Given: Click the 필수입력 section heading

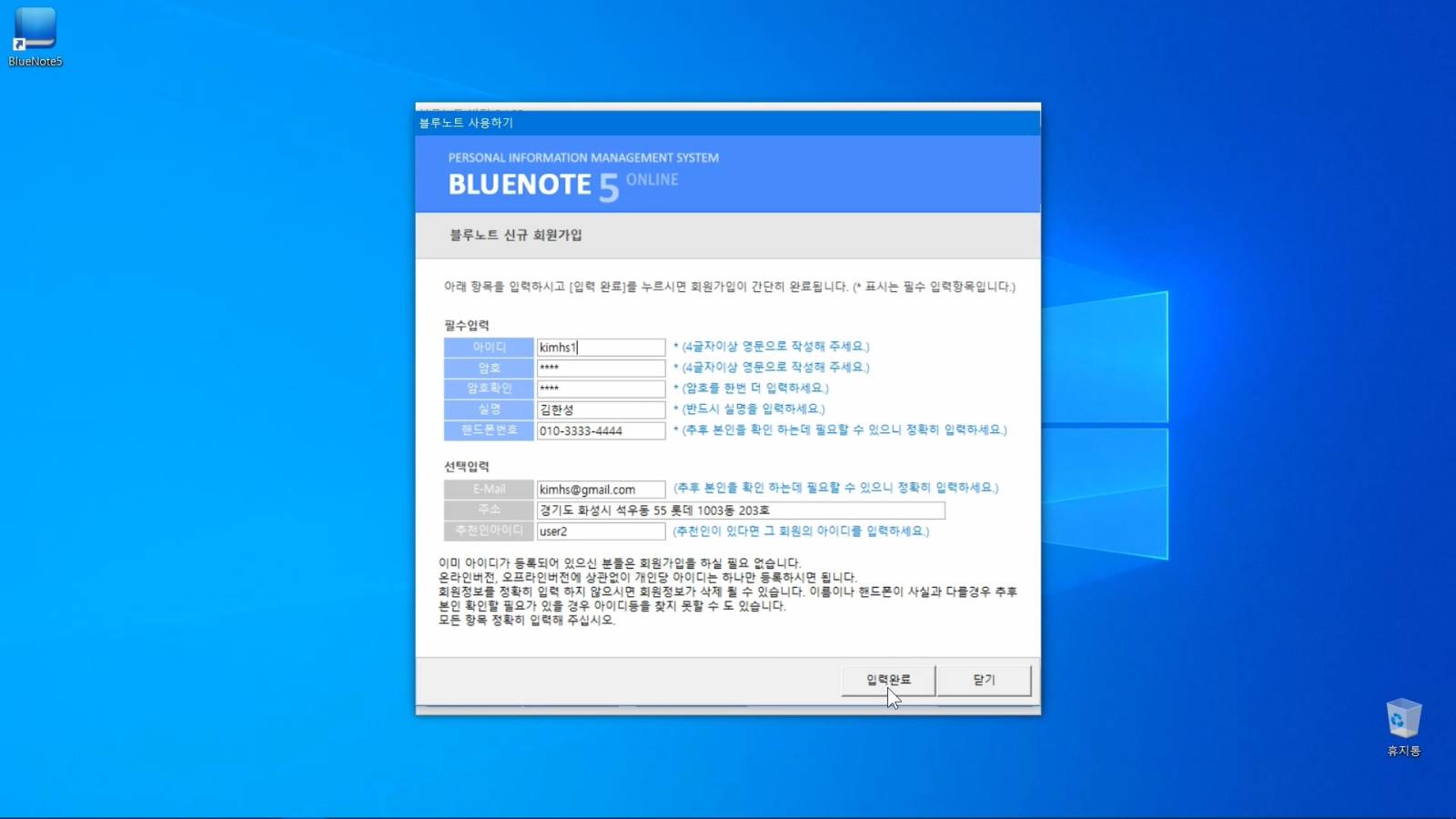Looking at the screenshot, I should [x=467, y=326].
